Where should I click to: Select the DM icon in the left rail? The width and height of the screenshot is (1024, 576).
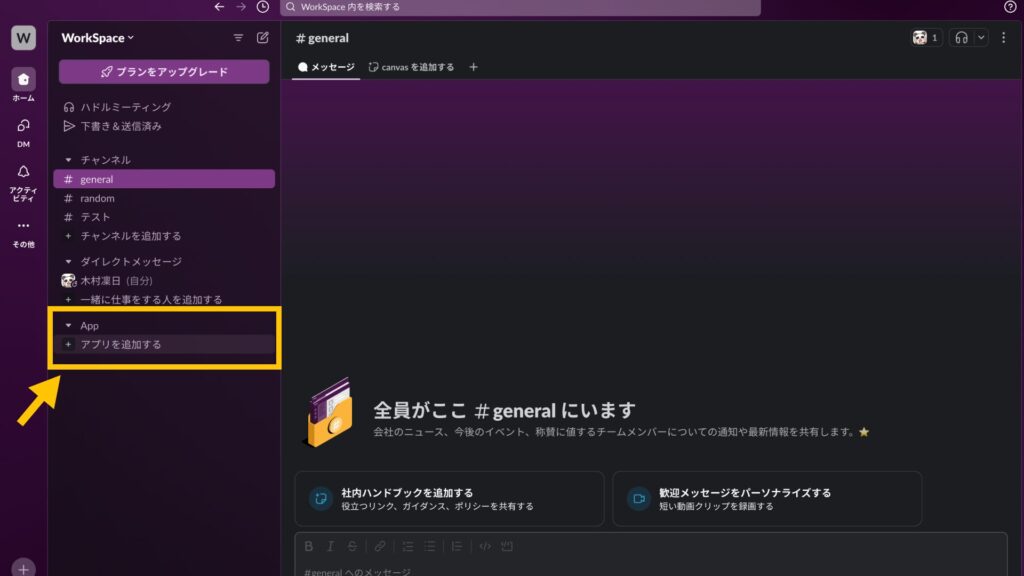[21, 126]
